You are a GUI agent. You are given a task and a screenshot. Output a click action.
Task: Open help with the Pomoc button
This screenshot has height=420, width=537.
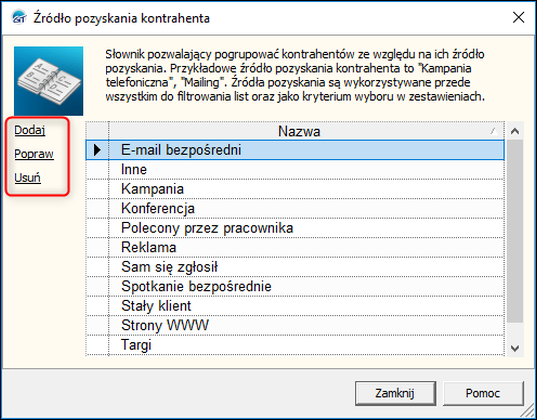(x=483, y=393)
